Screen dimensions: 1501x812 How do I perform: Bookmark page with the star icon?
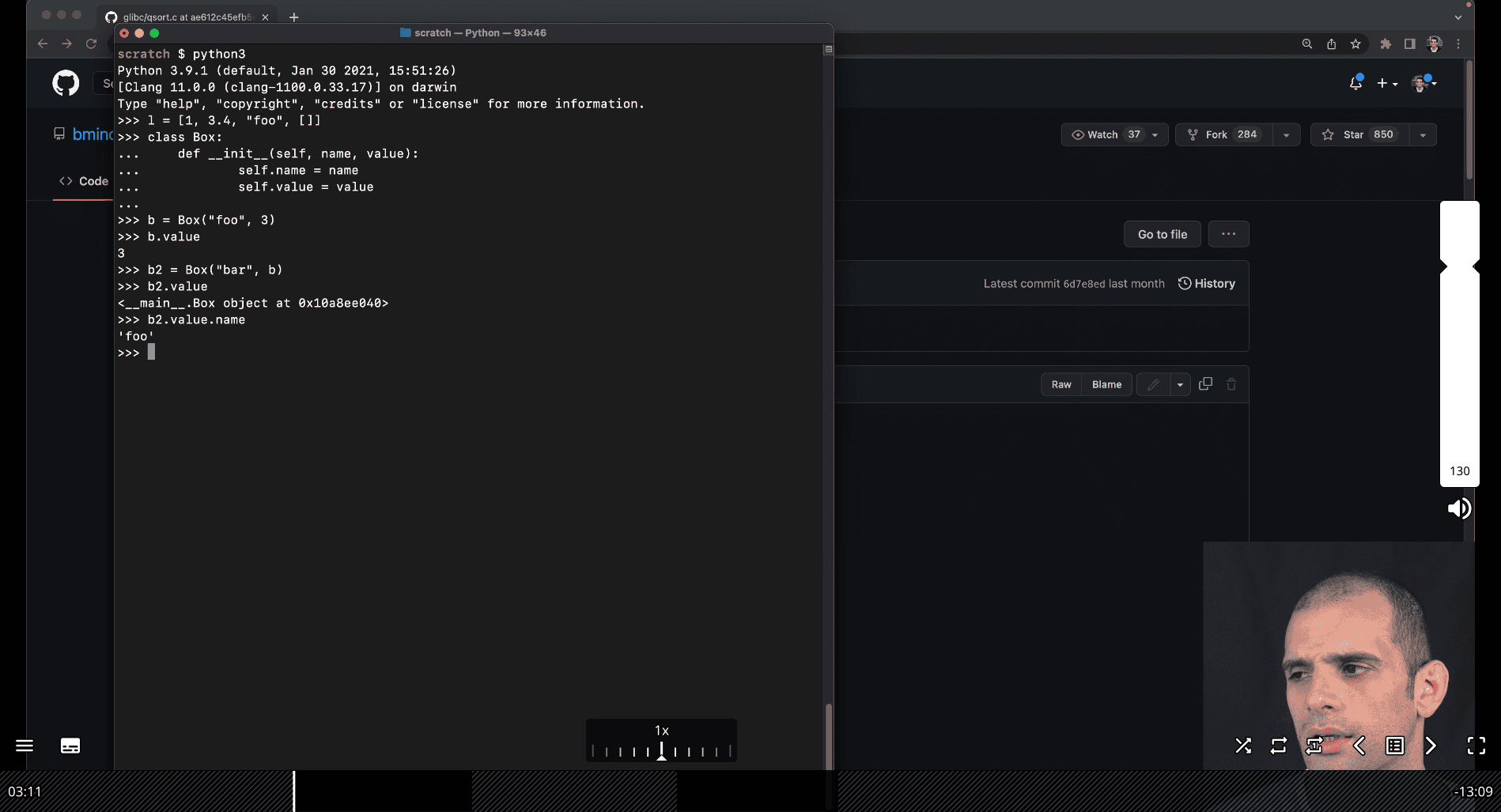[x=1355, y=44]
